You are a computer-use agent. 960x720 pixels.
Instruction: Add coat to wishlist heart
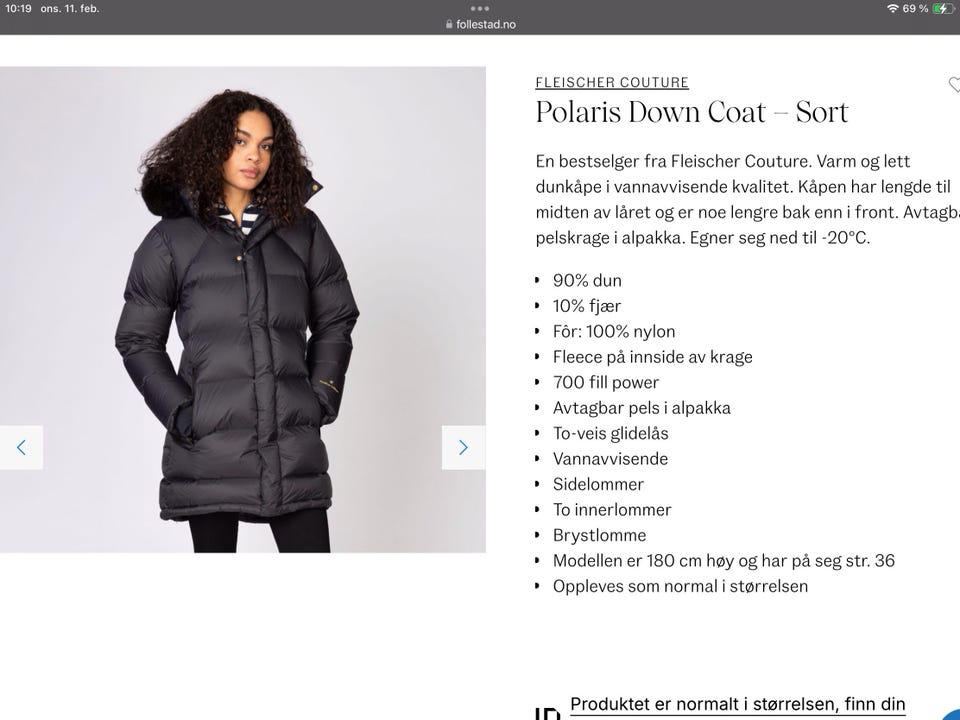tap(954, 84)
